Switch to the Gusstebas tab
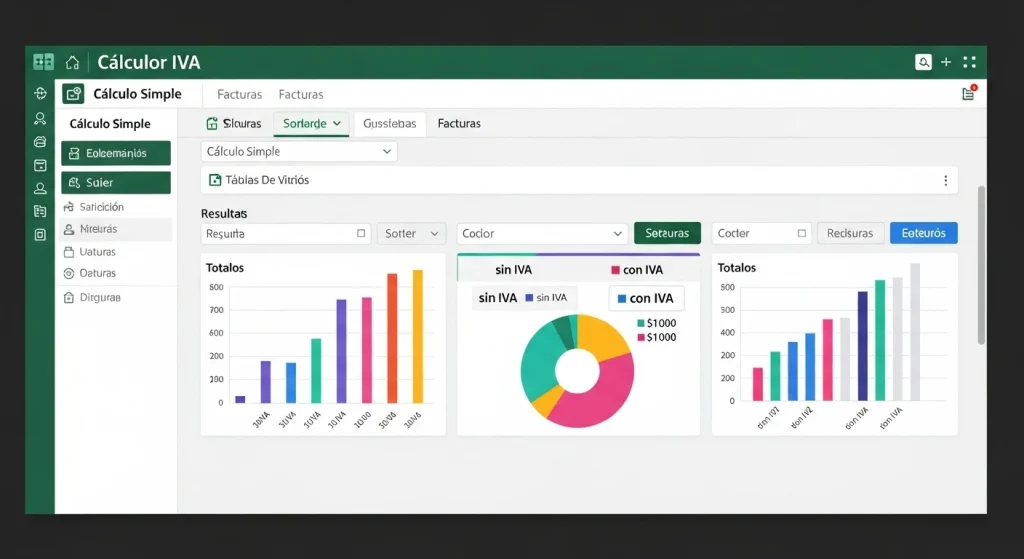Screen dimensions: 1024x559 pyautogui.click(x=390, y=123)
